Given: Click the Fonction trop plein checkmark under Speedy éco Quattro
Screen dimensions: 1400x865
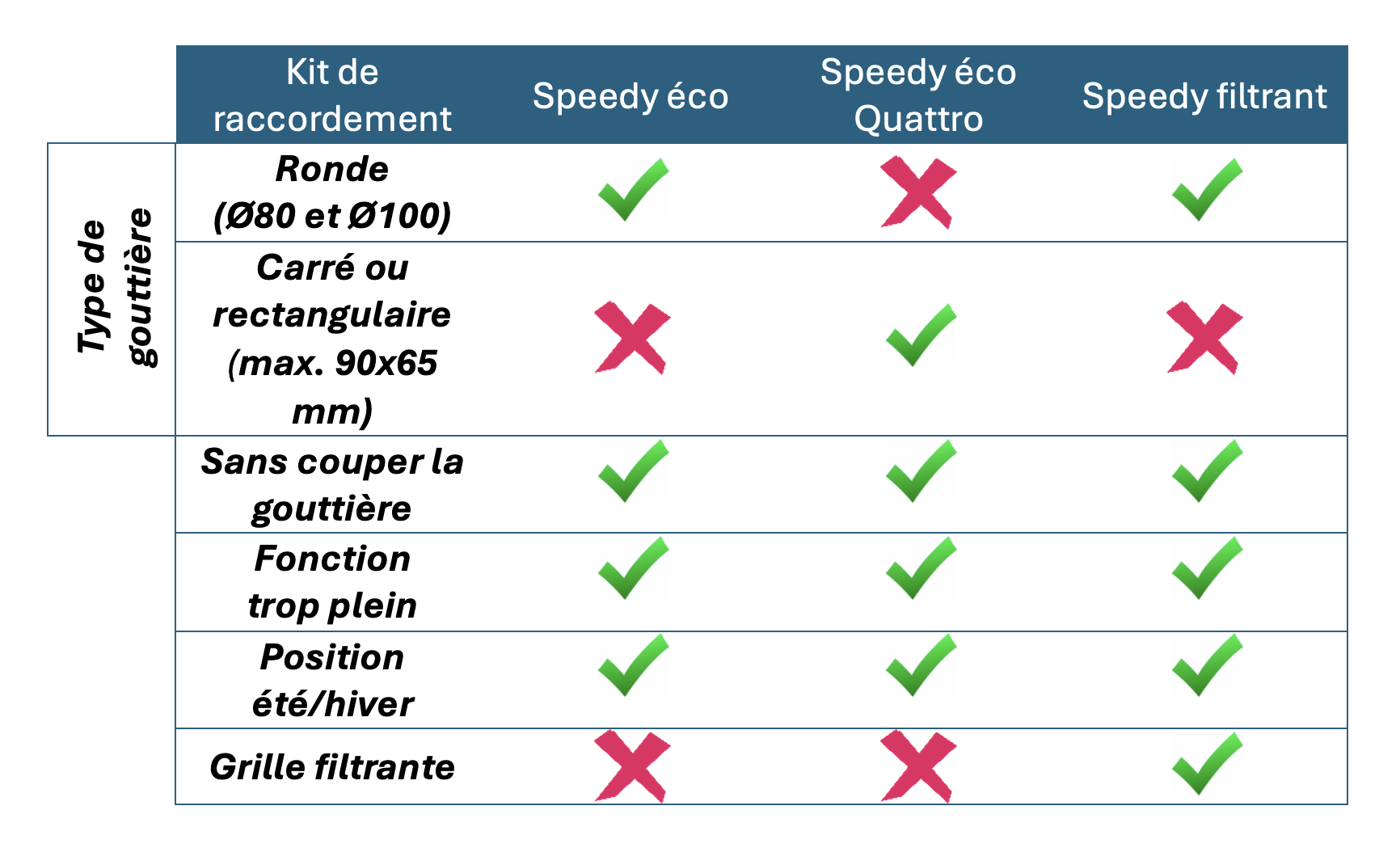Looking at the screenshot, I should coord(921,568).
